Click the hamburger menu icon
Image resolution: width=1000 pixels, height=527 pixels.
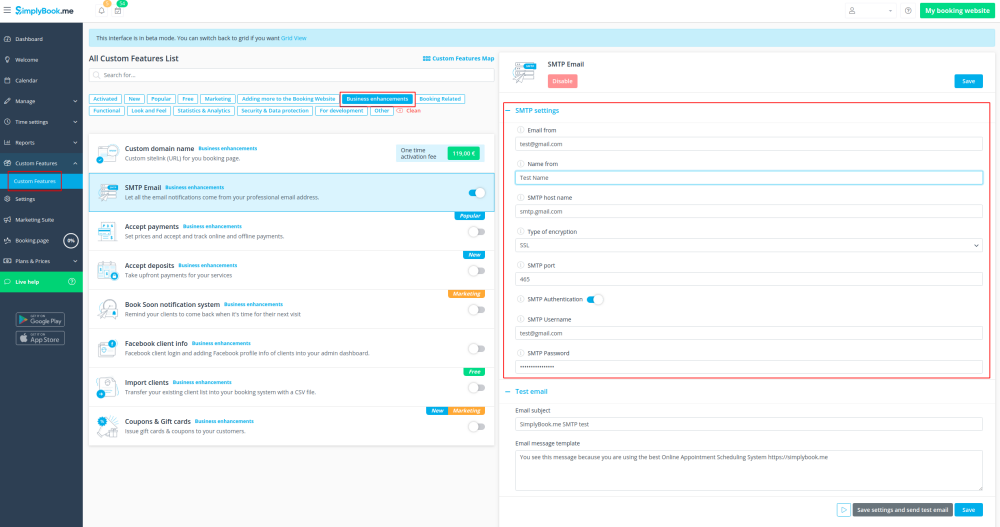click(7, 10)
